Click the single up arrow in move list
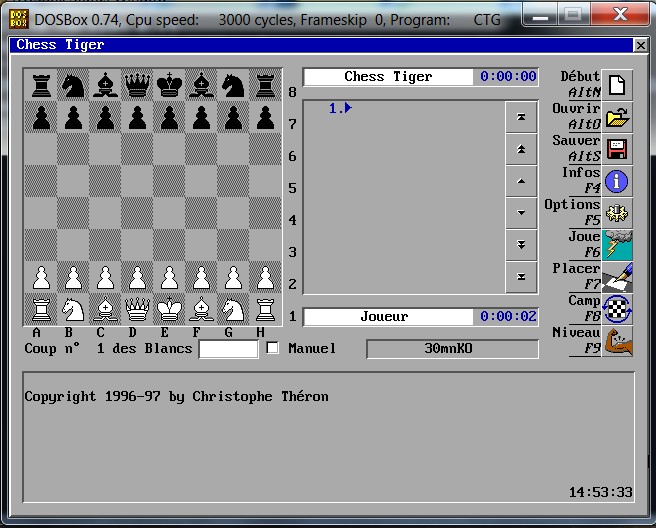This screenshot has height=528, width=656. [x=521, y=181]
